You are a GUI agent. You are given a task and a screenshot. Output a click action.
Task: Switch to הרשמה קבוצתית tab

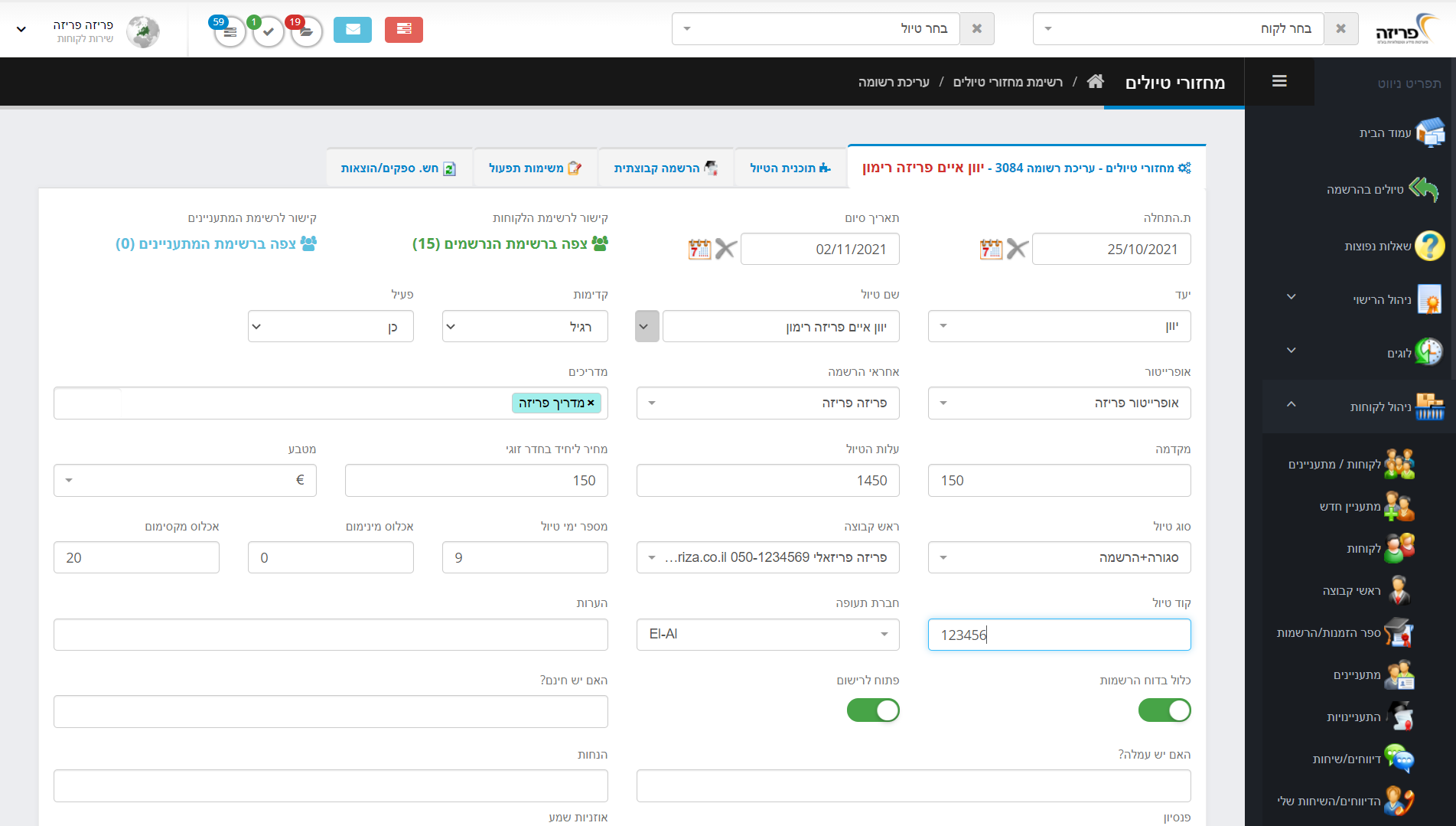point(665,168)
